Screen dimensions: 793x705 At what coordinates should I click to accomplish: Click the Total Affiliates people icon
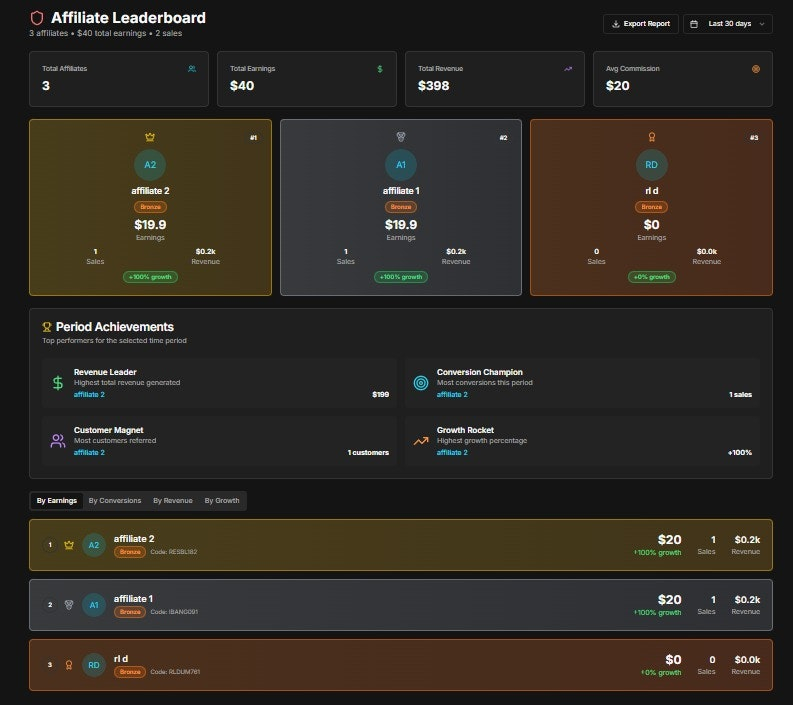coord(191,69)
